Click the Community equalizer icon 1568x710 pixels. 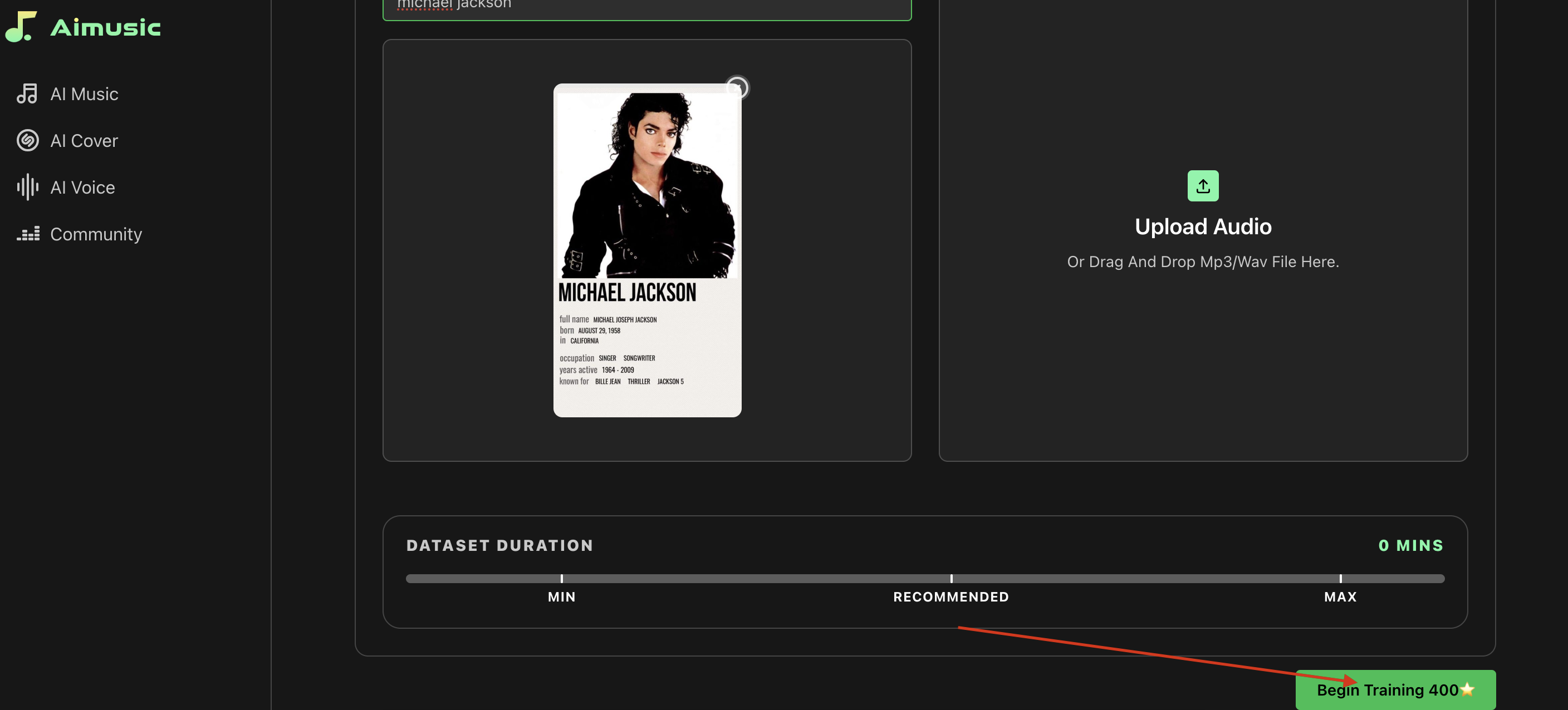click(x=28, y=234)
